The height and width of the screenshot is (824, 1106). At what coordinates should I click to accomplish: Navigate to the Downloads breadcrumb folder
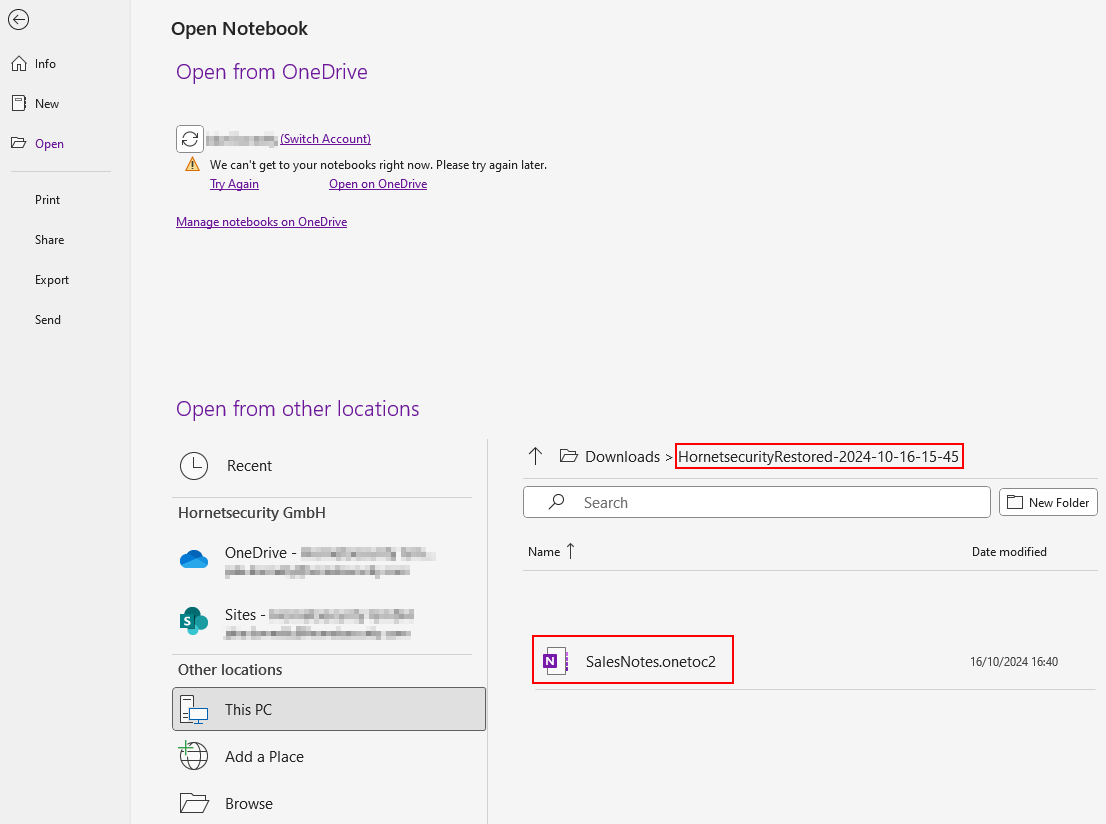(622, 456)
